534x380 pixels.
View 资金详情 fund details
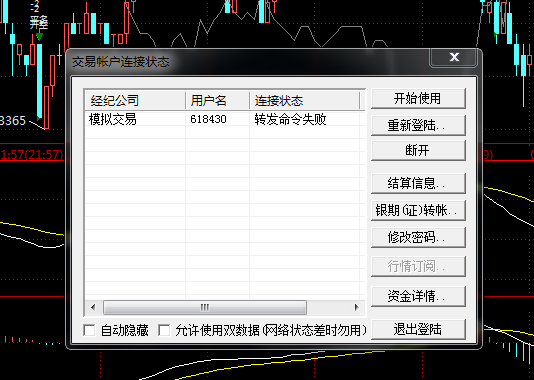click(418, 296)
